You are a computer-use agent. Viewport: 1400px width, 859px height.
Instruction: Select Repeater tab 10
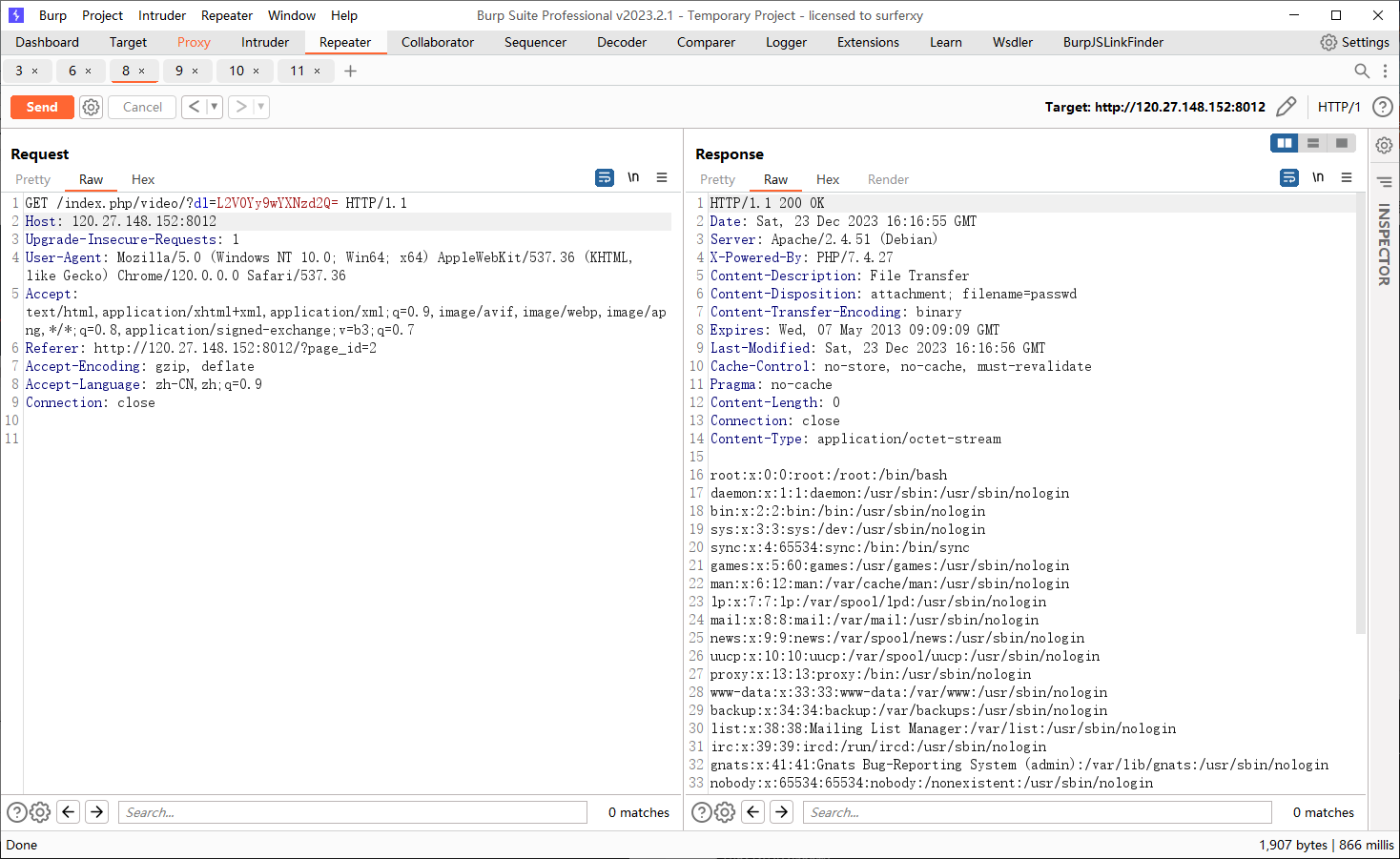237,71
